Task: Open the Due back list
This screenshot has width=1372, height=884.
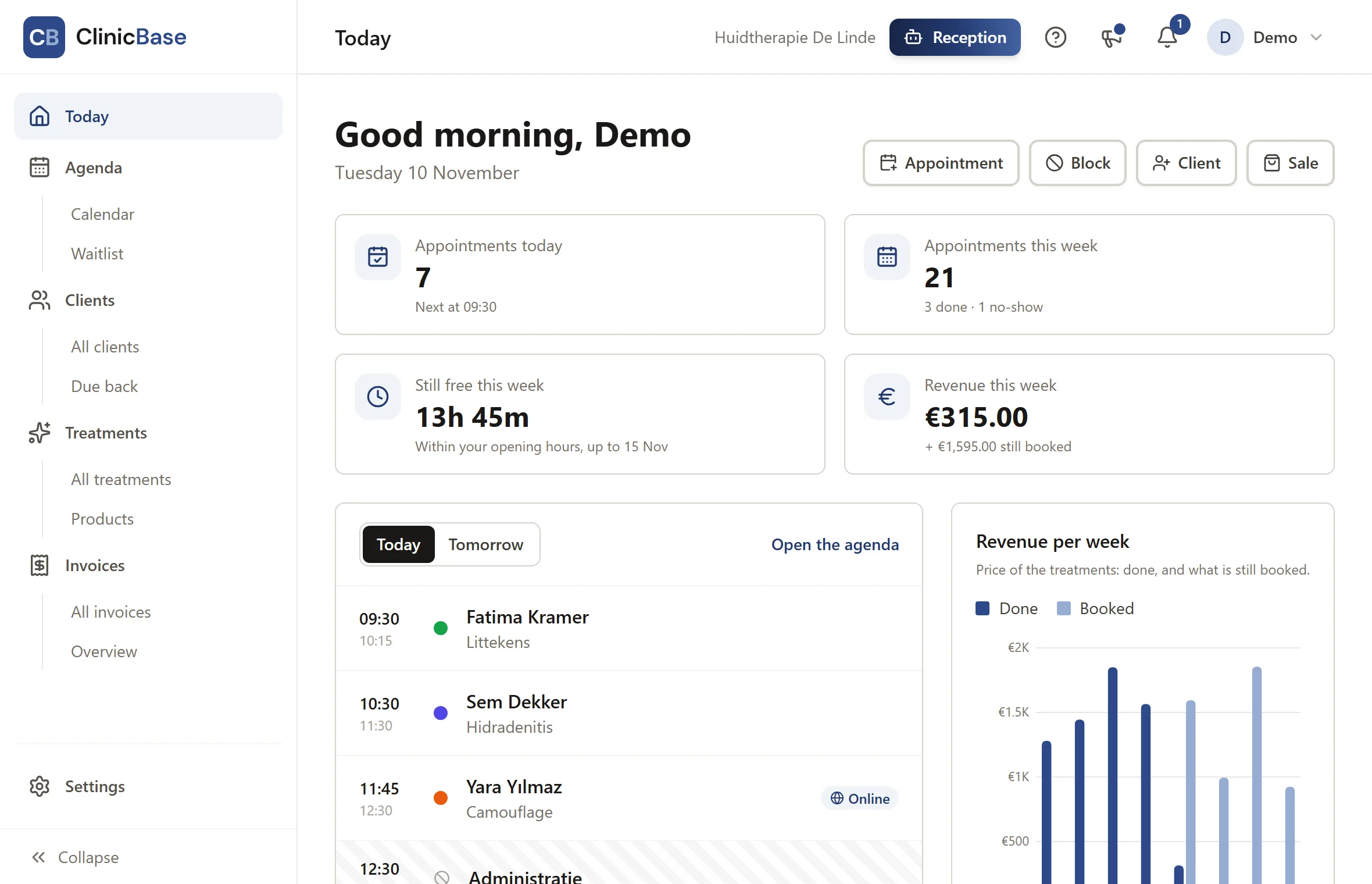Action: pos(105,386)
